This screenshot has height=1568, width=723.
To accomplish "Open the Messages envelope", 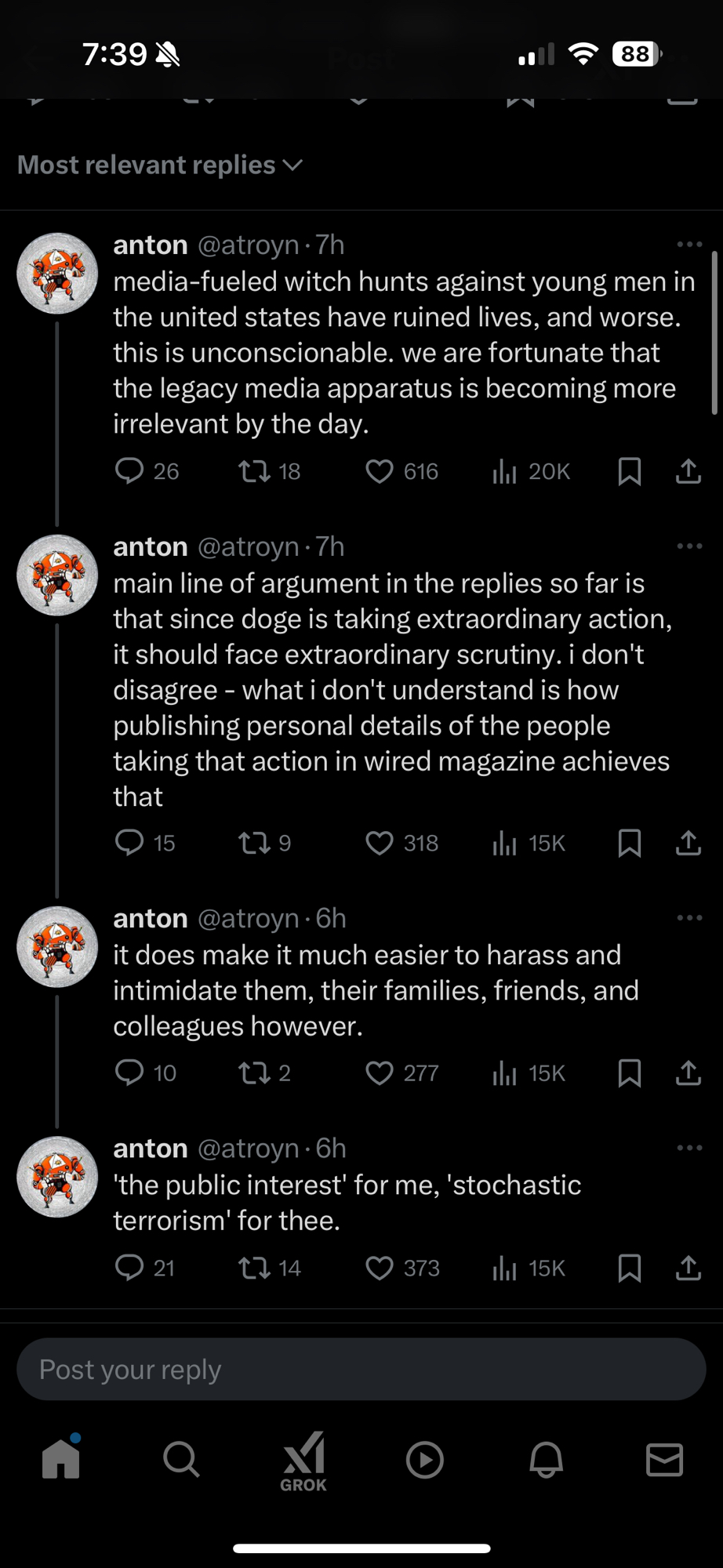I will (664, 1460).
